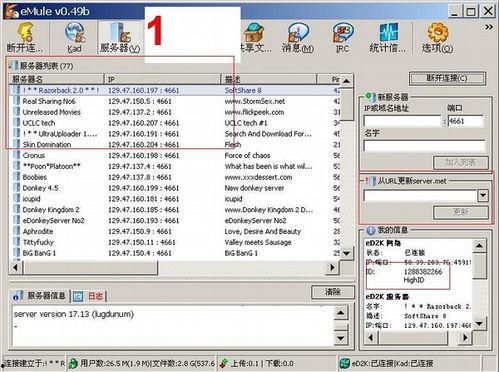
Task: Switch to the Log (日志) tab
Action: [x=89, y=296]
